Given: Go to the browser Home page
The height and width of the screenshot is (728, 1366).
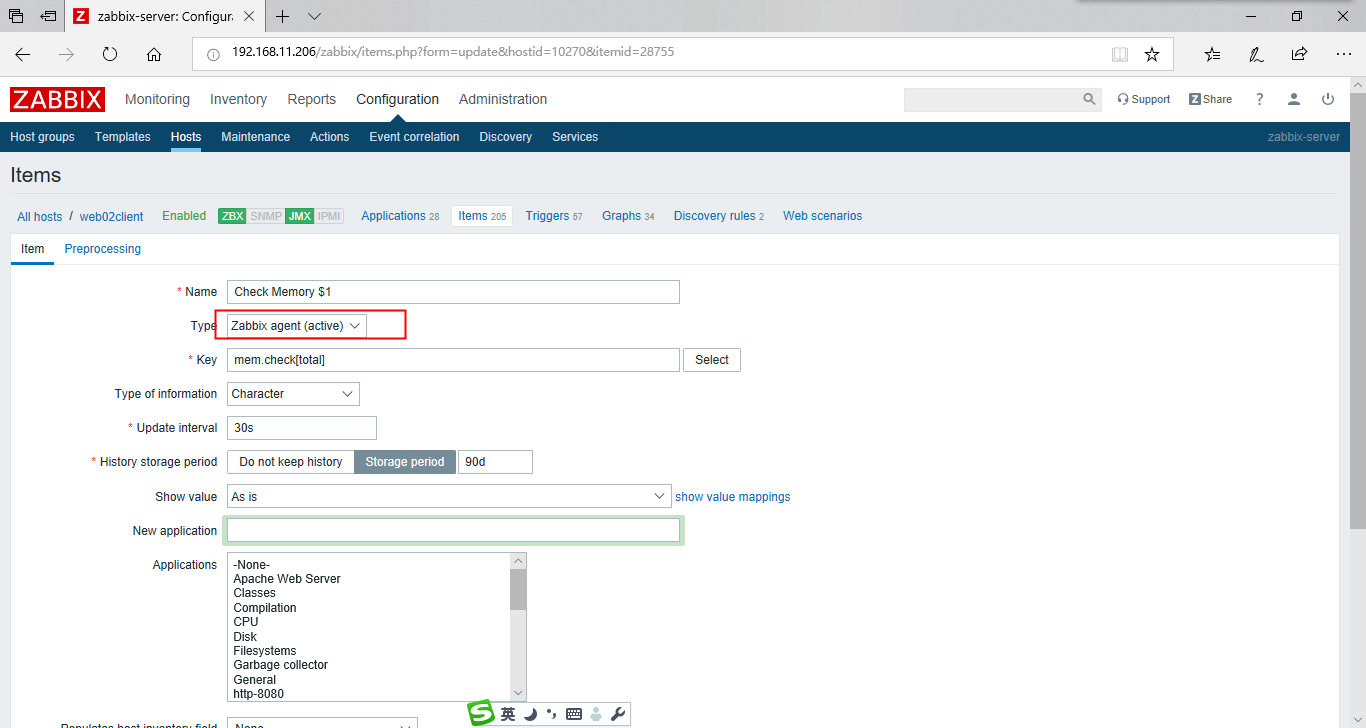Looking at the screenshot, I should (153, 54).
